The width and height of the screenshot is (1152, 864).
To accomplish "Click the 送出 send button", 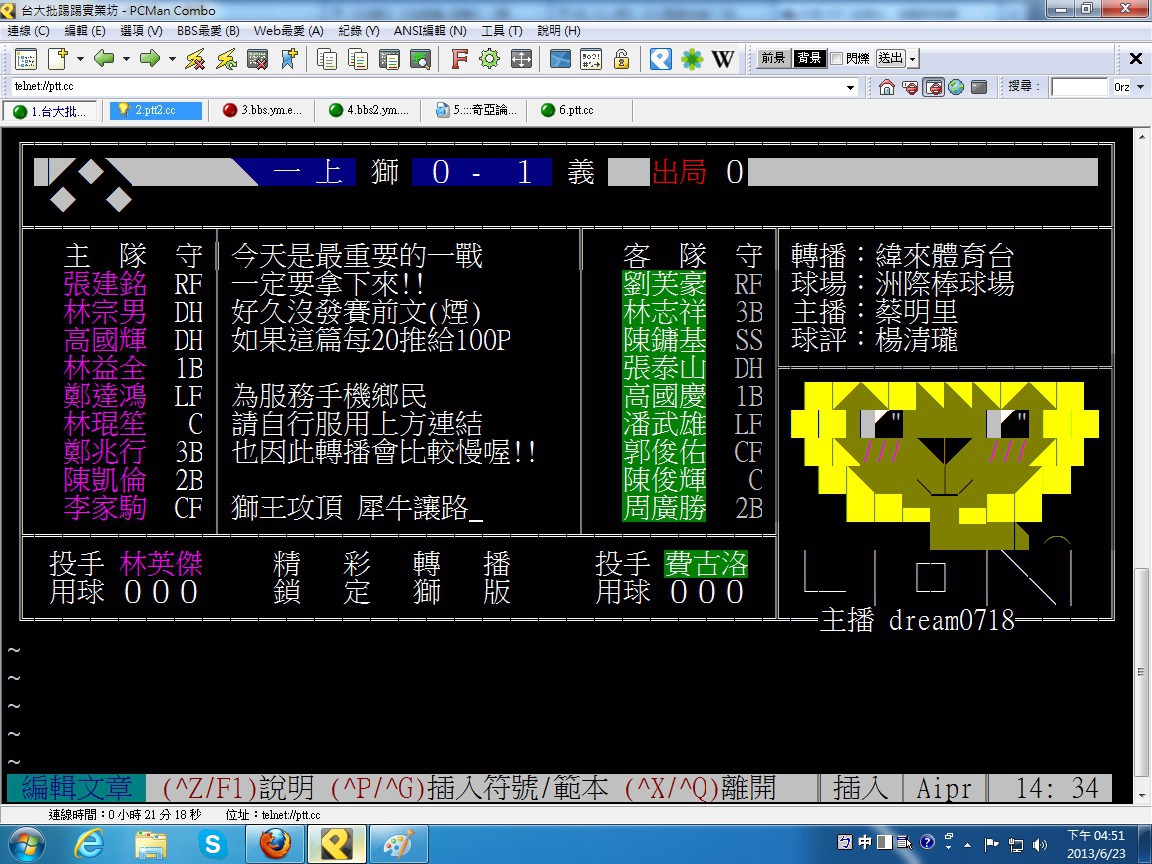I will tap(890, 58).
